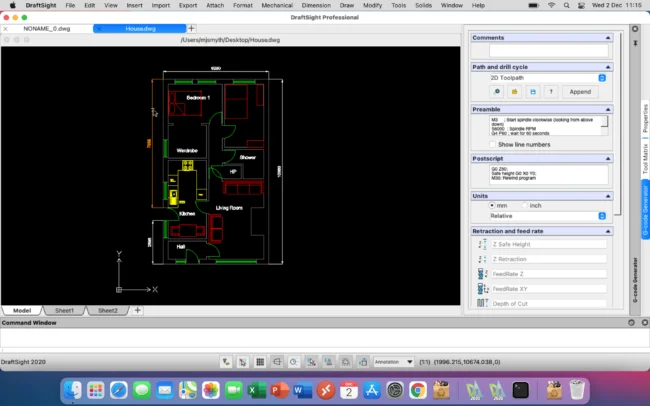Screen dimensions: 650x406
Task: Open Google Chrome from the dock
Action: click(418, 389)
